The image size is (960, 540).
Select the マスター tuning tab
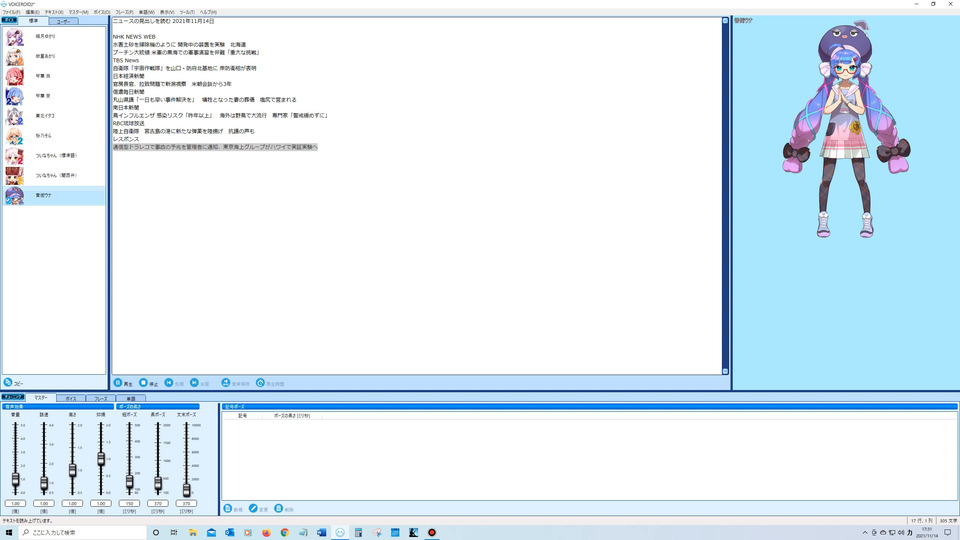coord(41,398)
